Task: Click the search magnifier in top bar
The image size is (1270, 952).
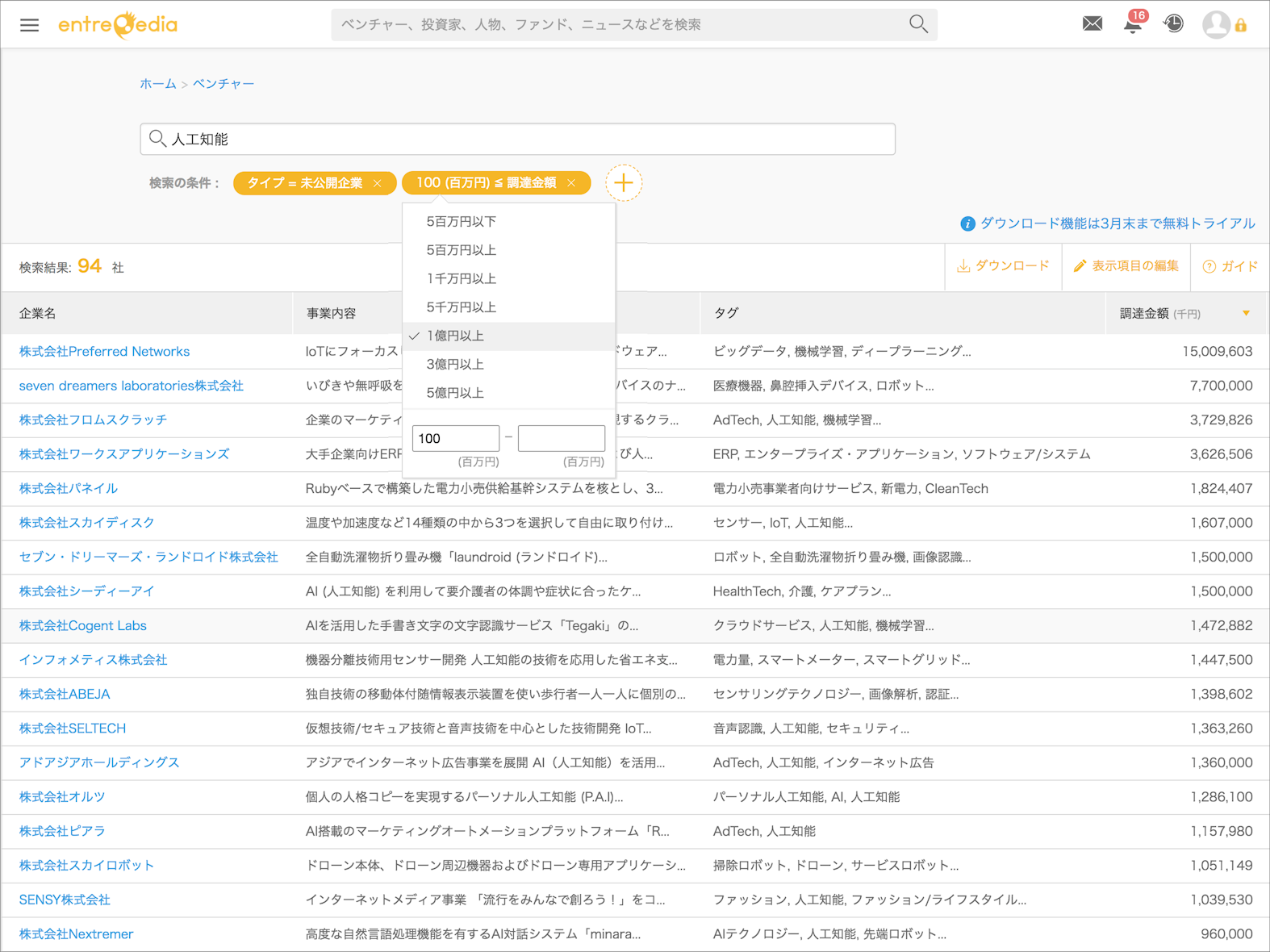Action: click(917, 24)
